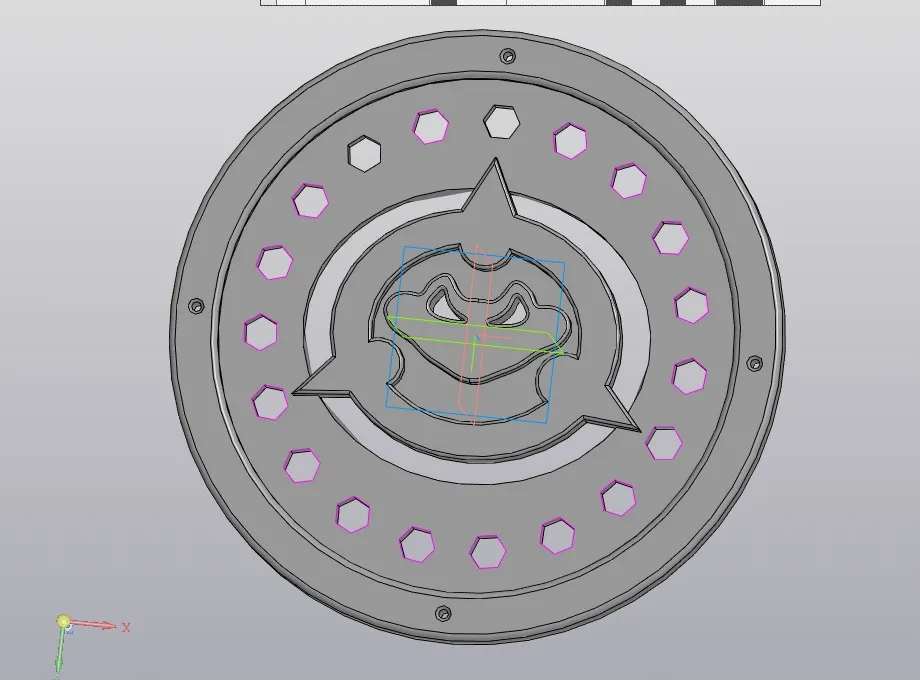Click the red X axis label
This screenshot has height=680, width=920.
pos(126,628)
